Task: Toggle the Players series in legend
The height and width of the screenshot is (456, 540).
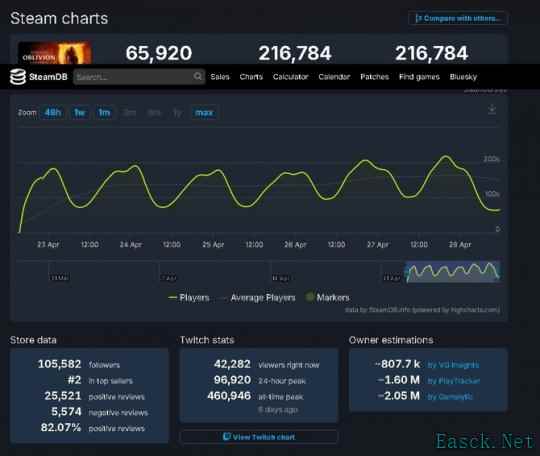Action: point(188,298)
